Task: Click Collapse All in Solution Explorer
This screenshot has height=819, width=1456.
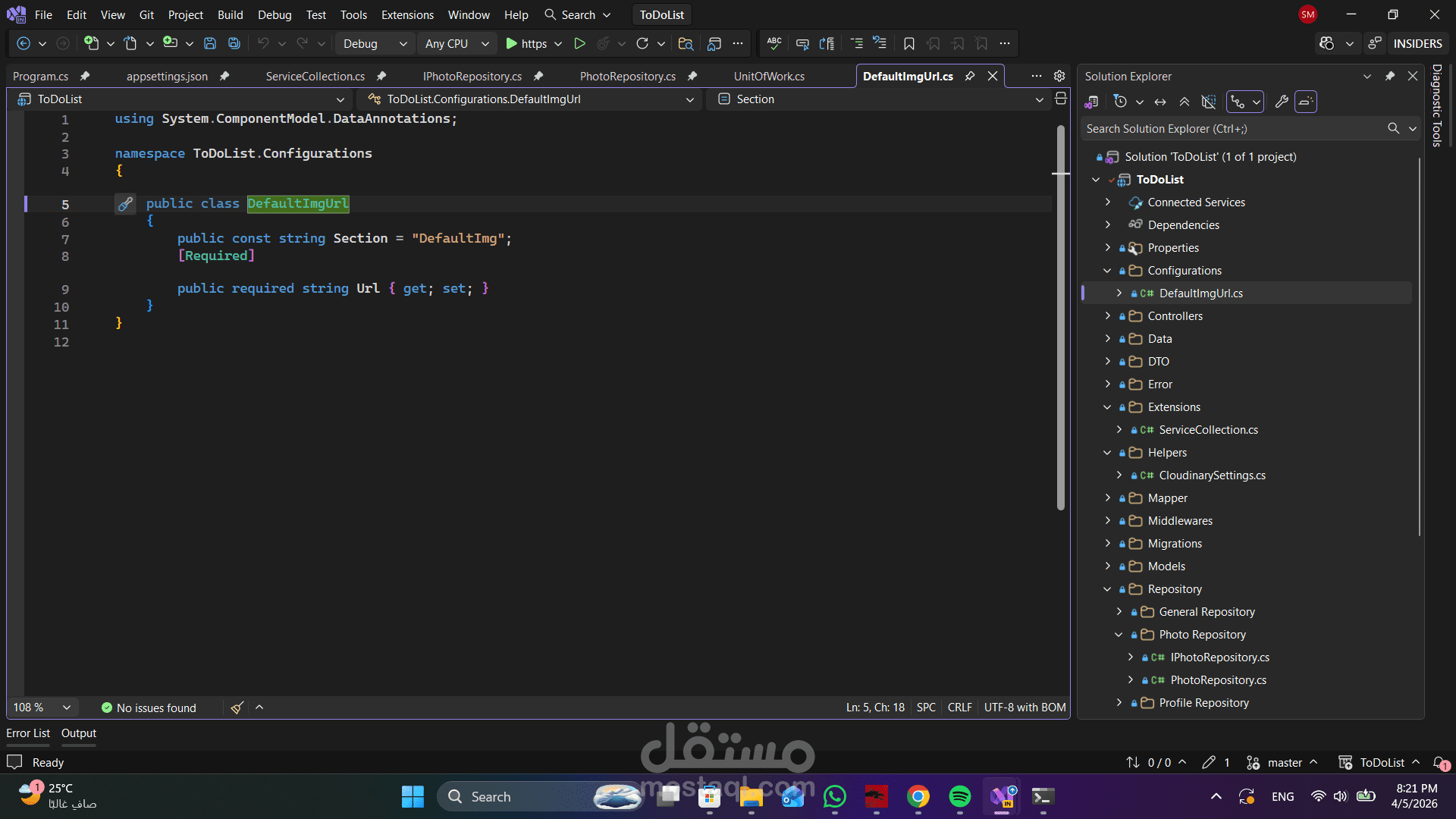Action: tap(1185, 102)
